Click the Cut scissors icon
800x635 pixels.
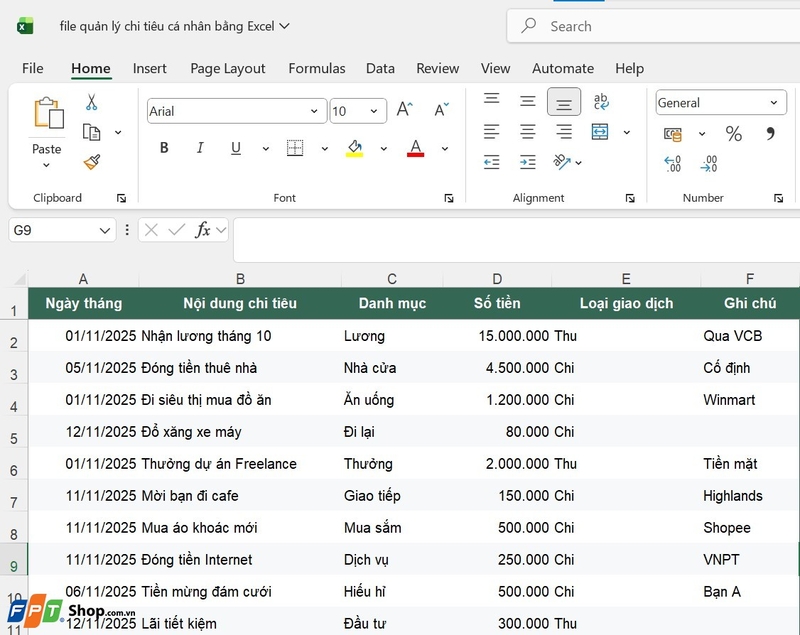(x=91, y=102)
